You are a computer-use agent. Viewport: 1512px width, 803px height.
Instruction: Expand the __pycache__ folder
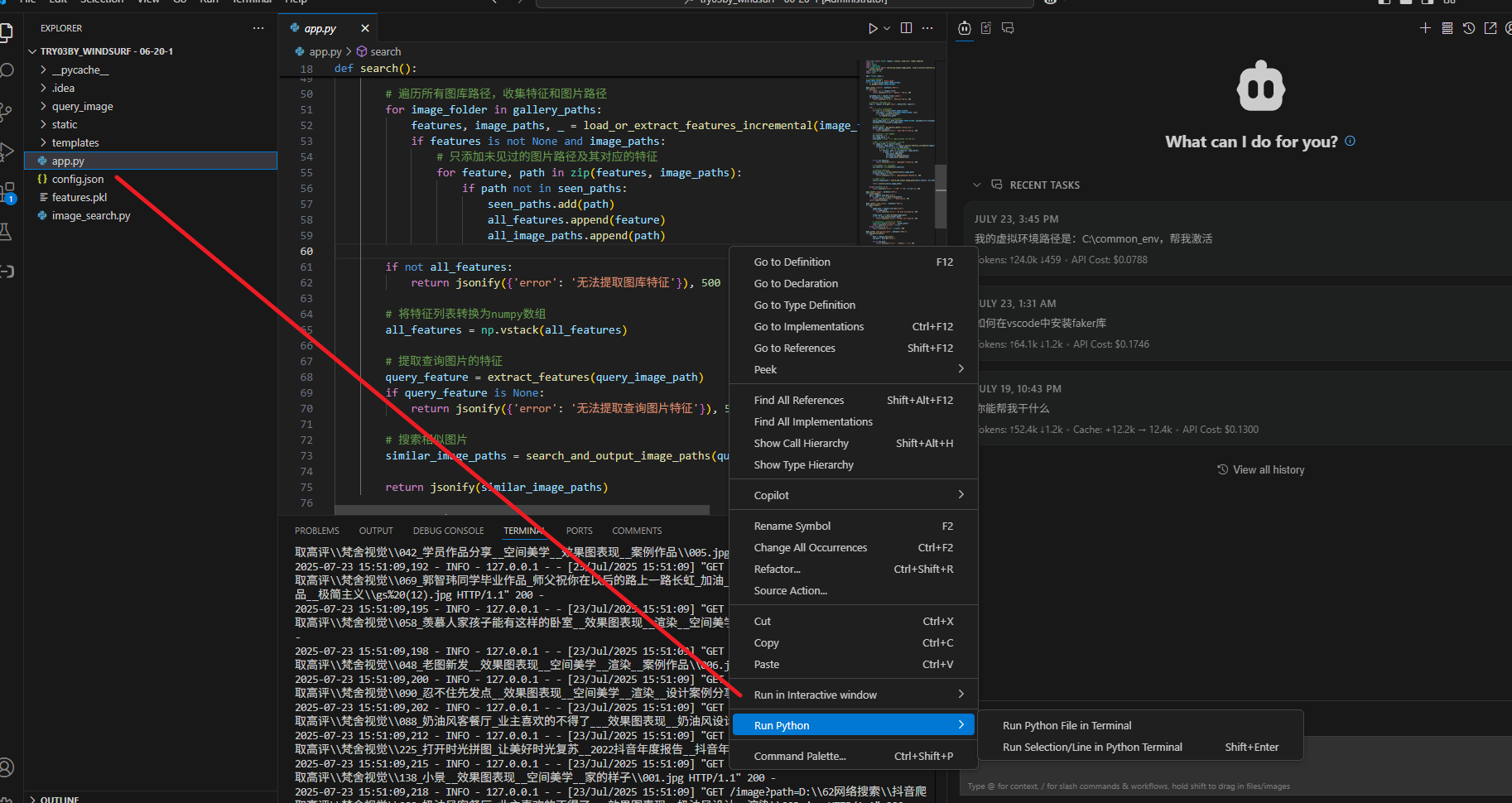(x=43, y=70)
